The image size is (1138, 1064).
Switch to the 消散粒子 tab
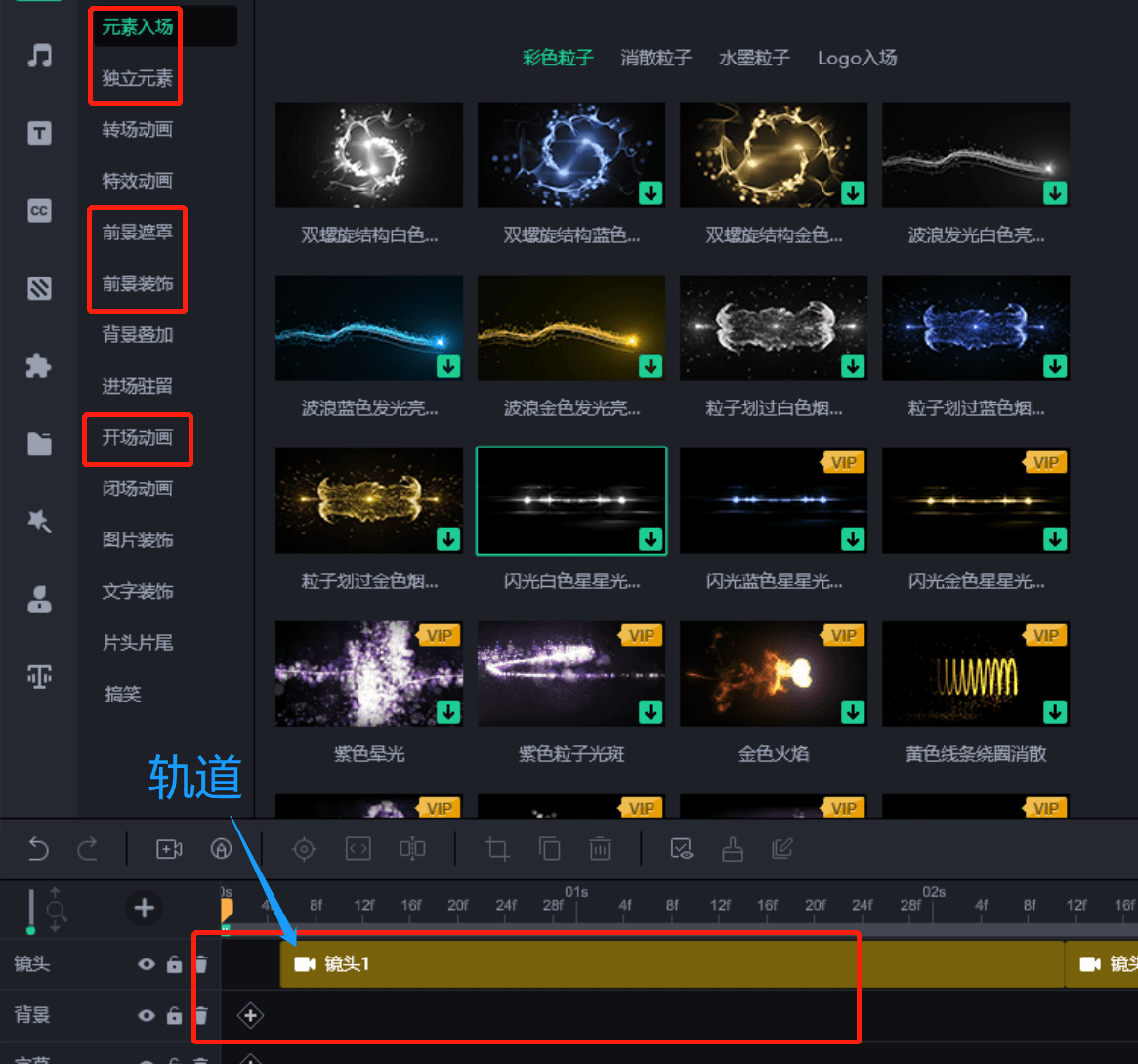click(656, 58)
